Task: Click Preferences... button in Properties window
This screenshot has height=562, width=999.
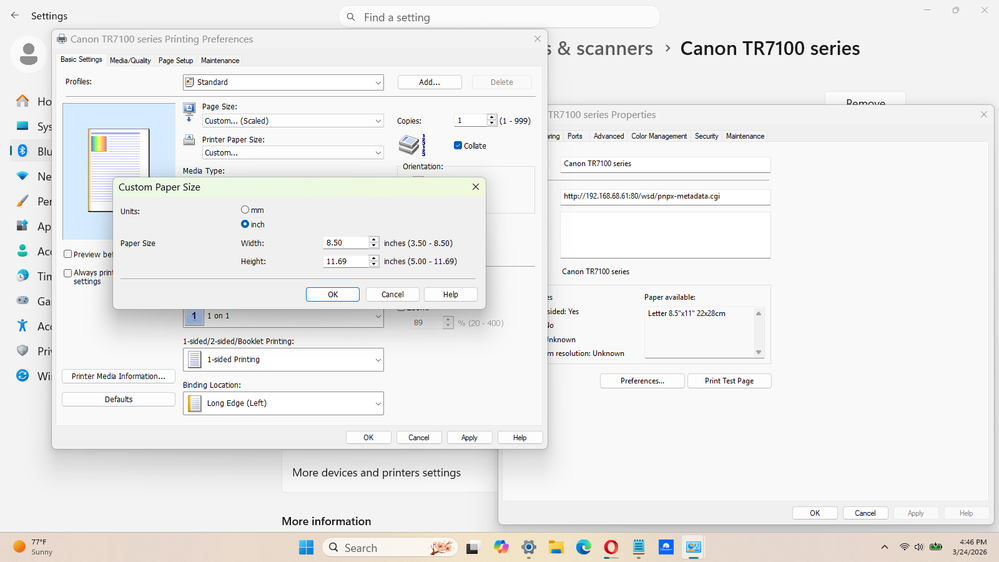Action: pos(642,381)
